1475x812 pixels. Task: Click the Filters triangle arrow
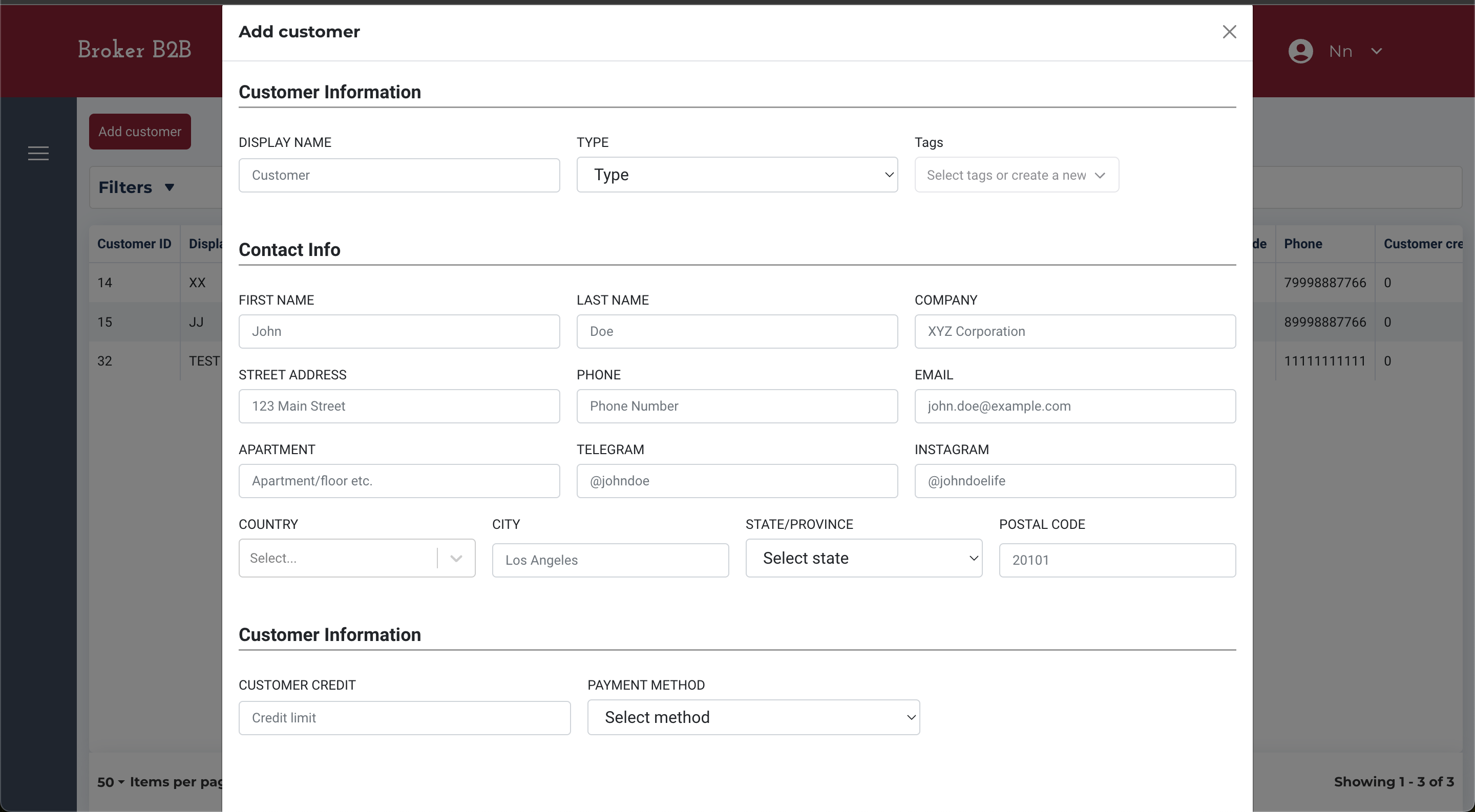pyautogui.click(x=169, y=187)
